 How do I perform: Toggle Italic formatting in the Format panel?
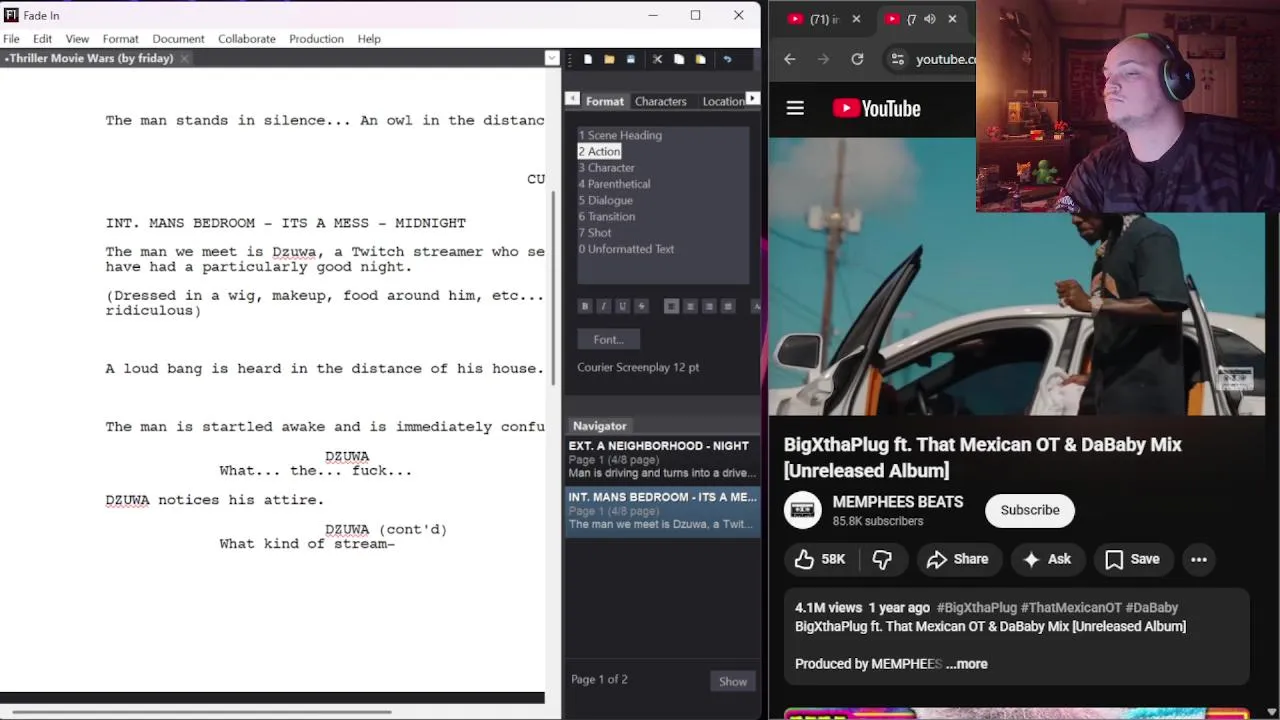coord(603,306)
